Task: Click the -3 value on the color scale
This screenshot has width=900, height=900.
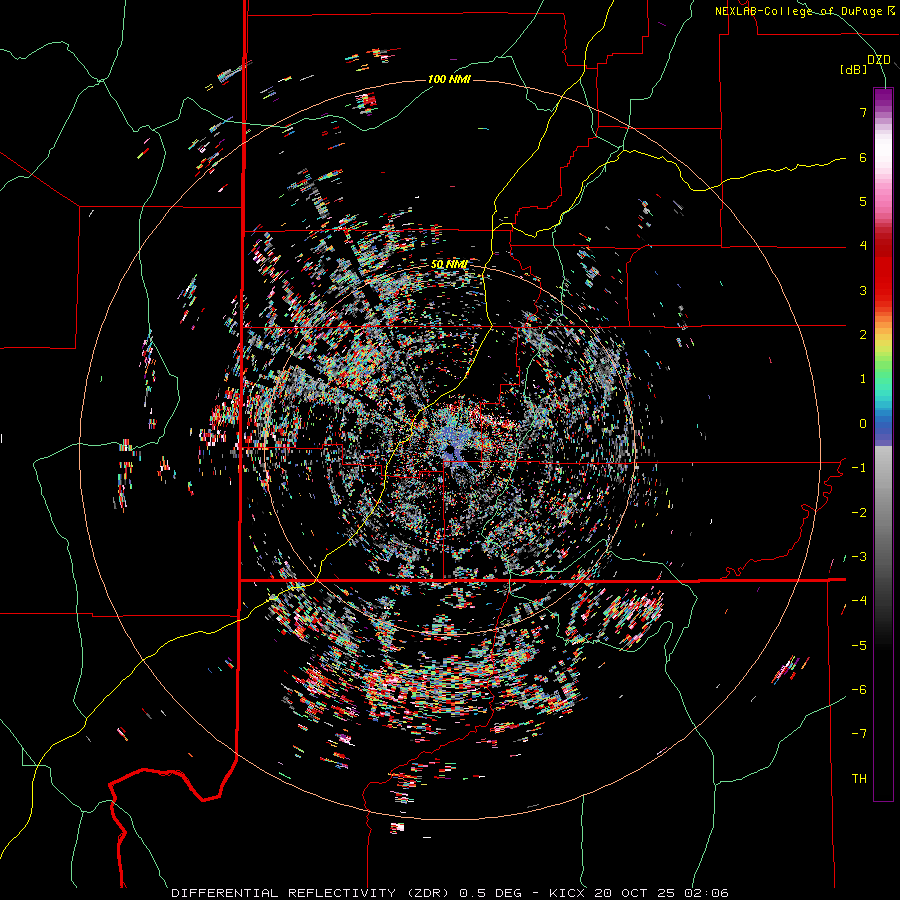Action: 859,556
